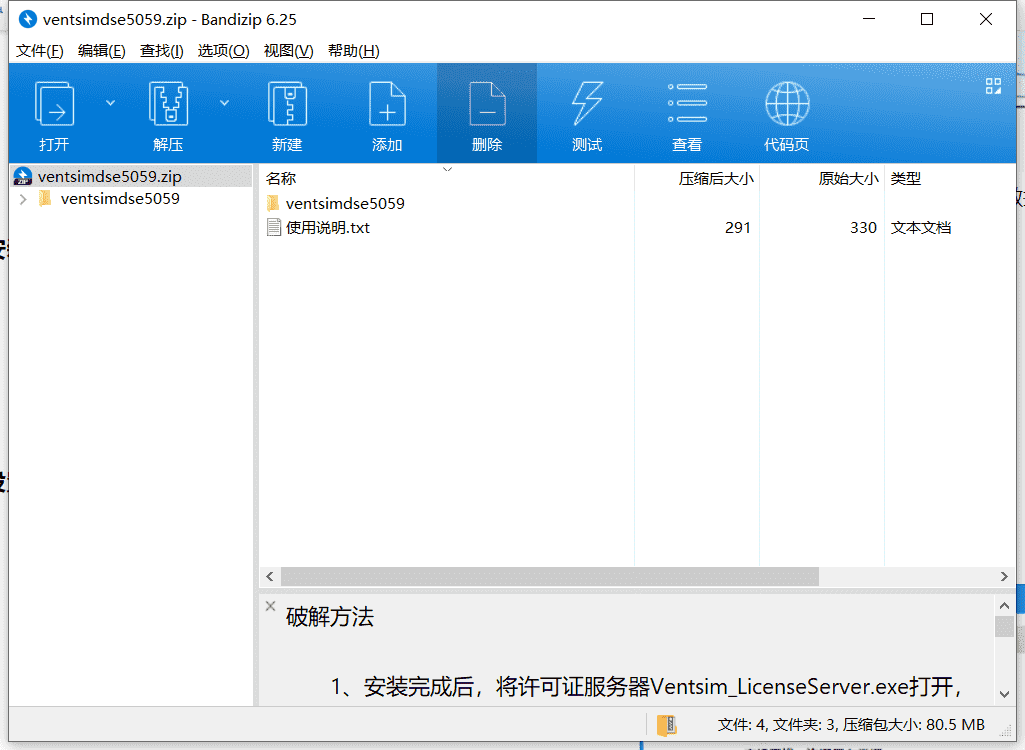
Task: Click the zip icon beside ventsimdse5059.zip in tree
Action: click(x=23, y=177)
